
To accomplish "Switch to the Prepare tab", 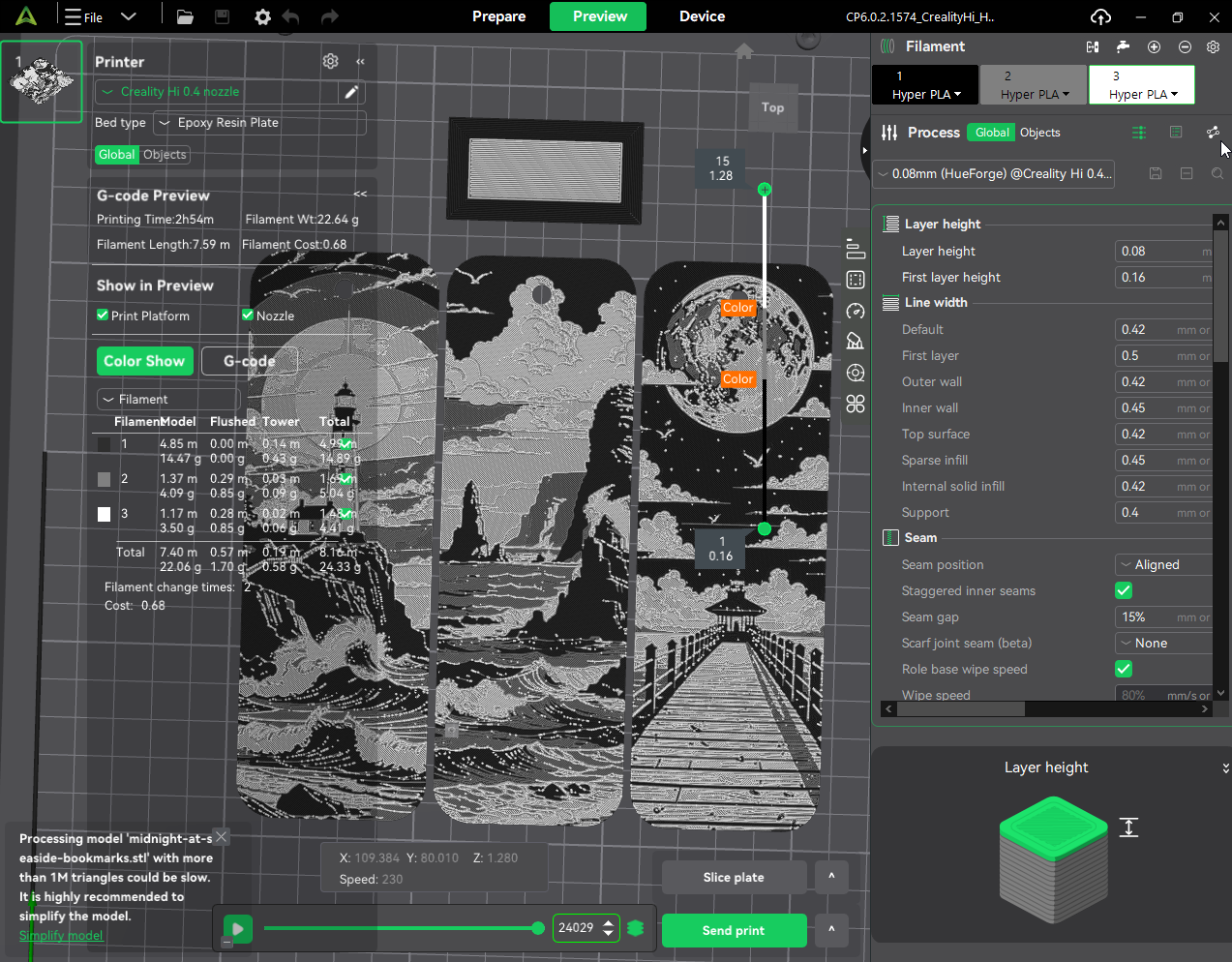I will 498,16.
